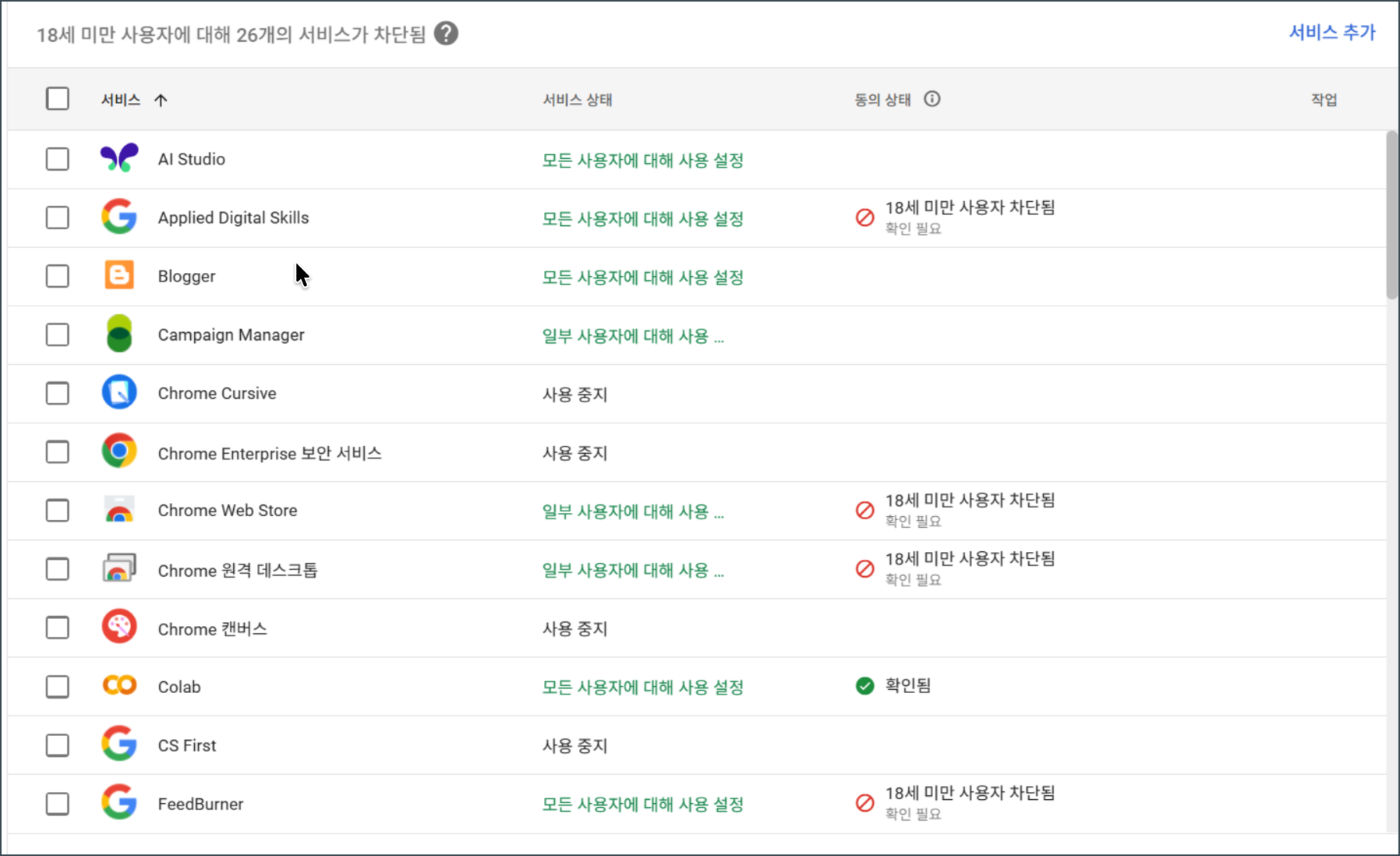Image resolution: width=1400 pixels, height=856 pixels.
Task: Click sort arrow beside 서비스 column
Action: [161, 100]
